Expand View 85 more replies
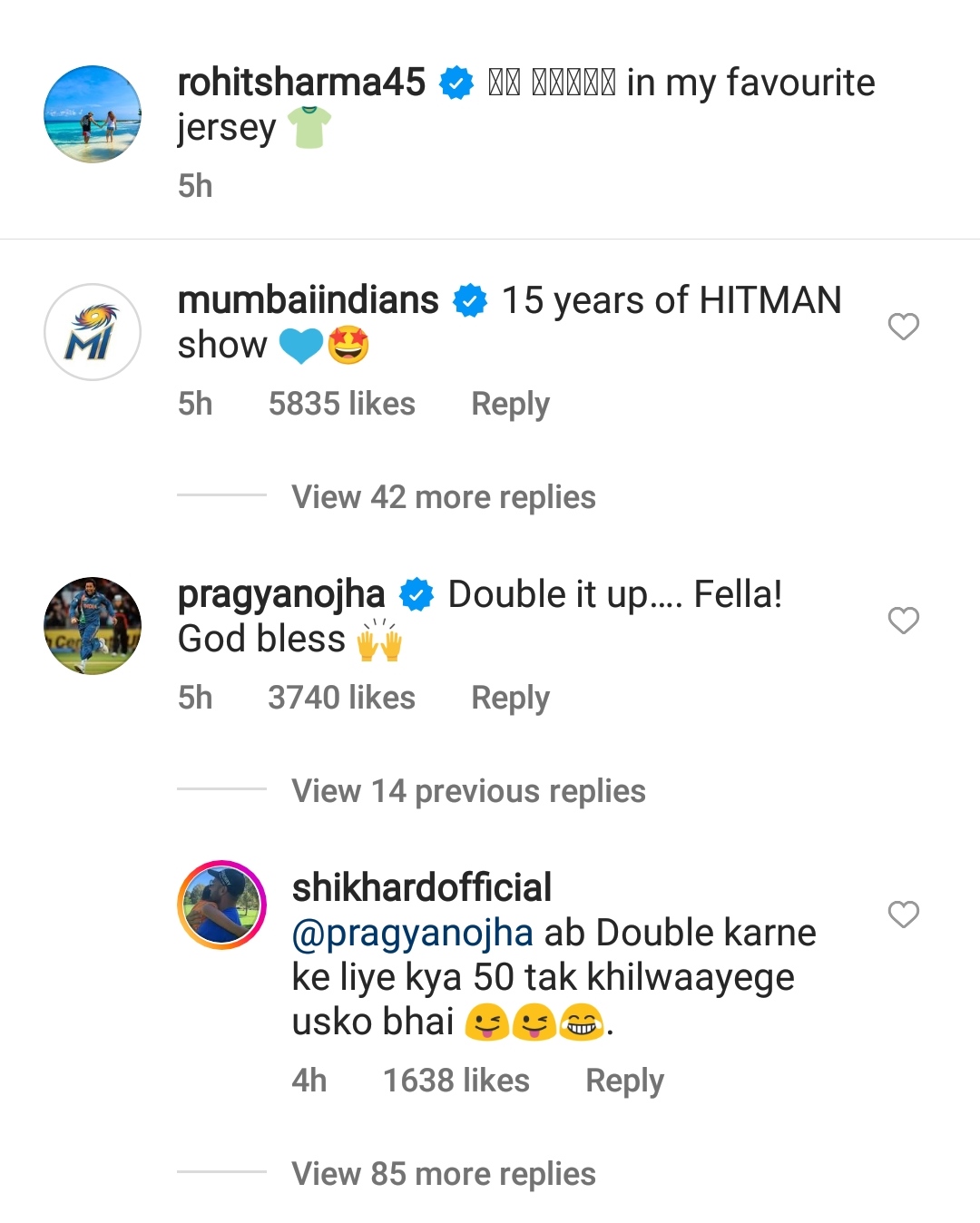Screen dimensions: 980x1223 443,1174
